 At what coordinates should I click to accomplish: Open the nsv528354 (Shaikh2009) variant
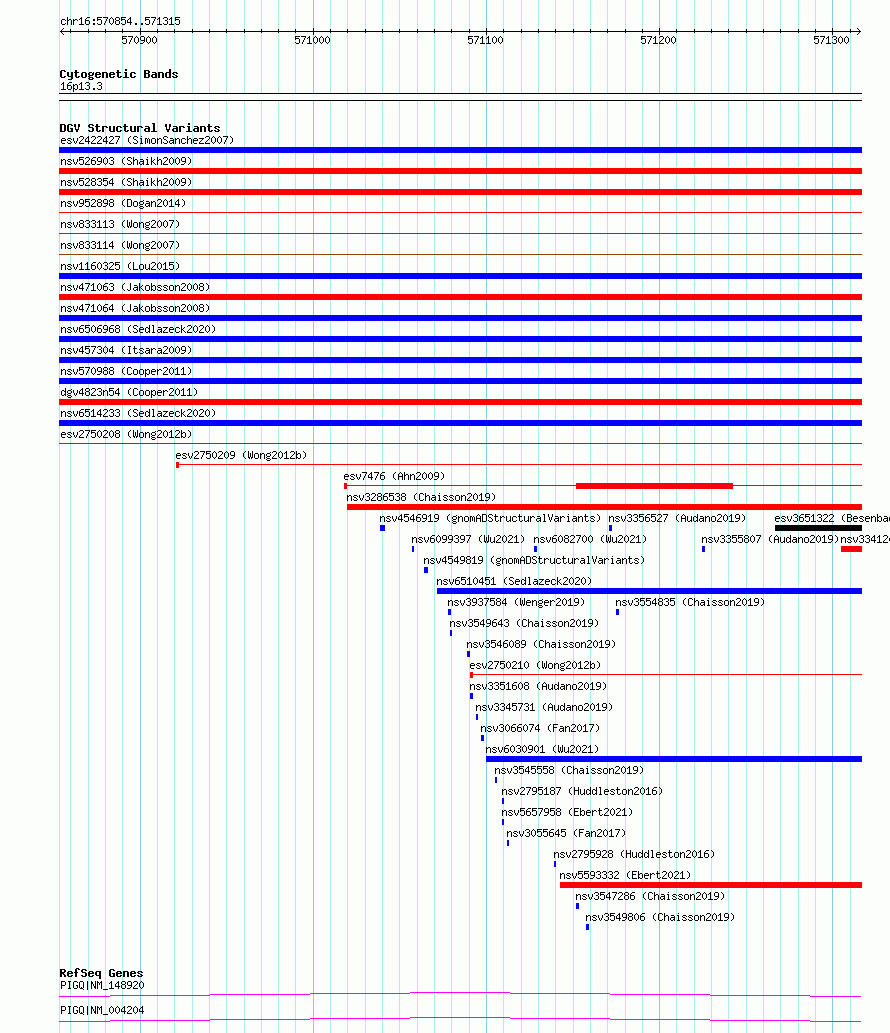[126, 182]
